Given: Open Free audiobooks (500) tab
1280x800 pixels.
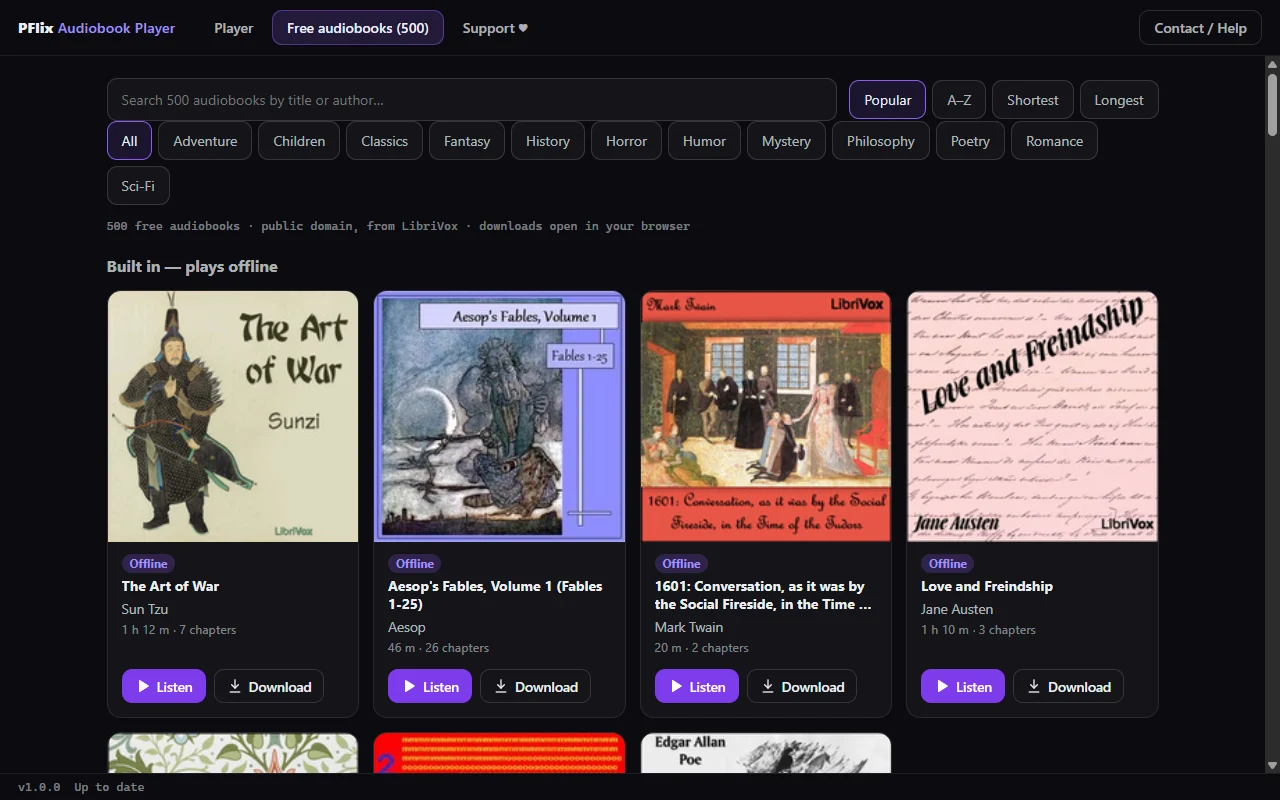Looking at the screenshot, I should pyautogui.click(x=358, y=28).
